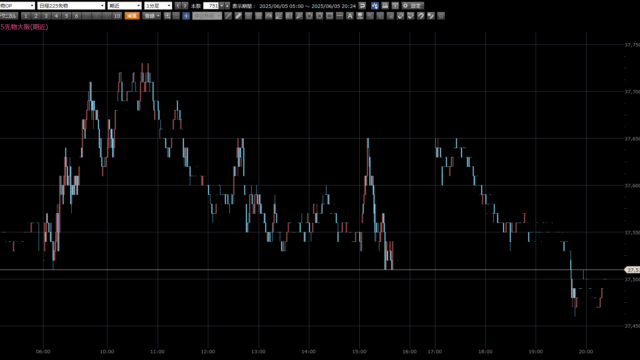The width and height of the screenshot is (640, 360).
Task: Select technical preset number 1
Action: click(x=26, y=16)
